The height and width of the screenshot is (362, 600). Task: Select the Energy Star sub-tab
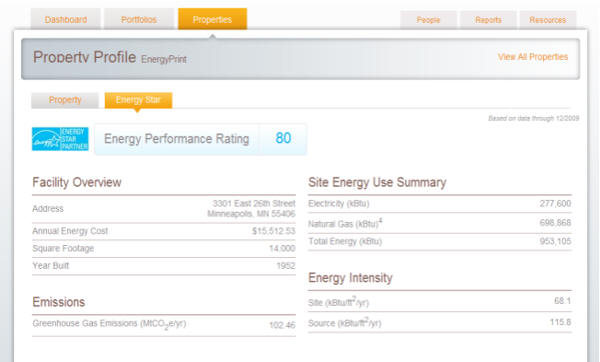click(x=138, y=100)
